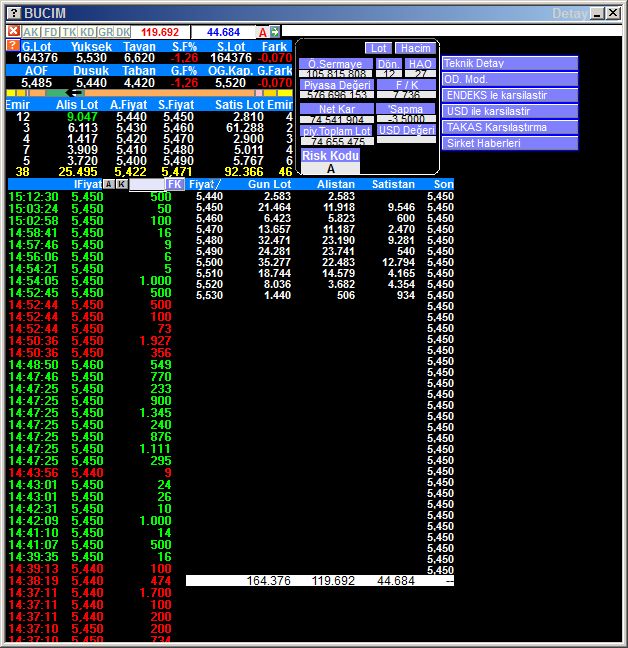Viewport: 628px width, 648px height.
Task: Click the Piyasa Değeri label
Action: [x=337, y=85]
